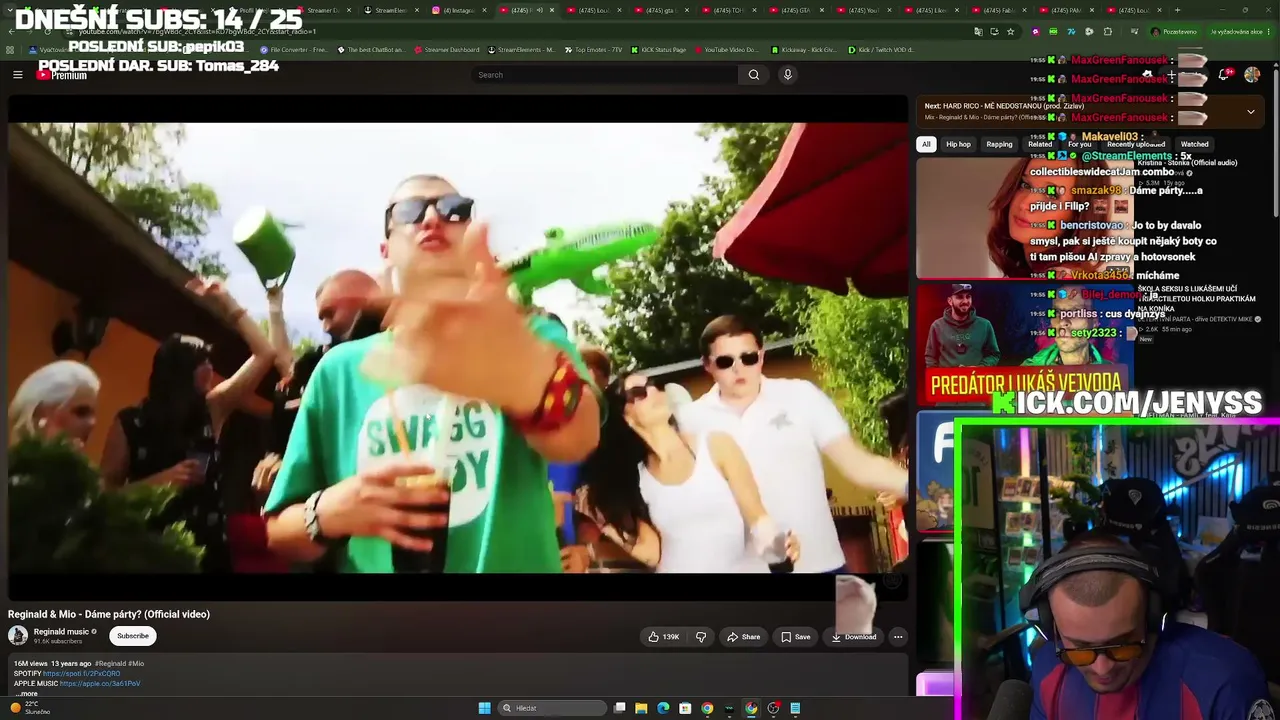Click the Windows taskbar Hledat search box
The width and height of the screenshot is (1280, 720).
[552, 708]
